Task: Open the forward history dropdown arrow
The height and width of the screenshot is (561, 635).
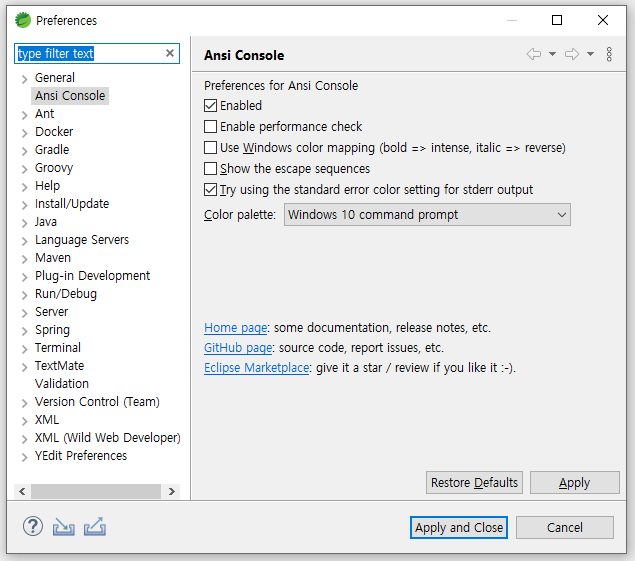Action: 590,54
